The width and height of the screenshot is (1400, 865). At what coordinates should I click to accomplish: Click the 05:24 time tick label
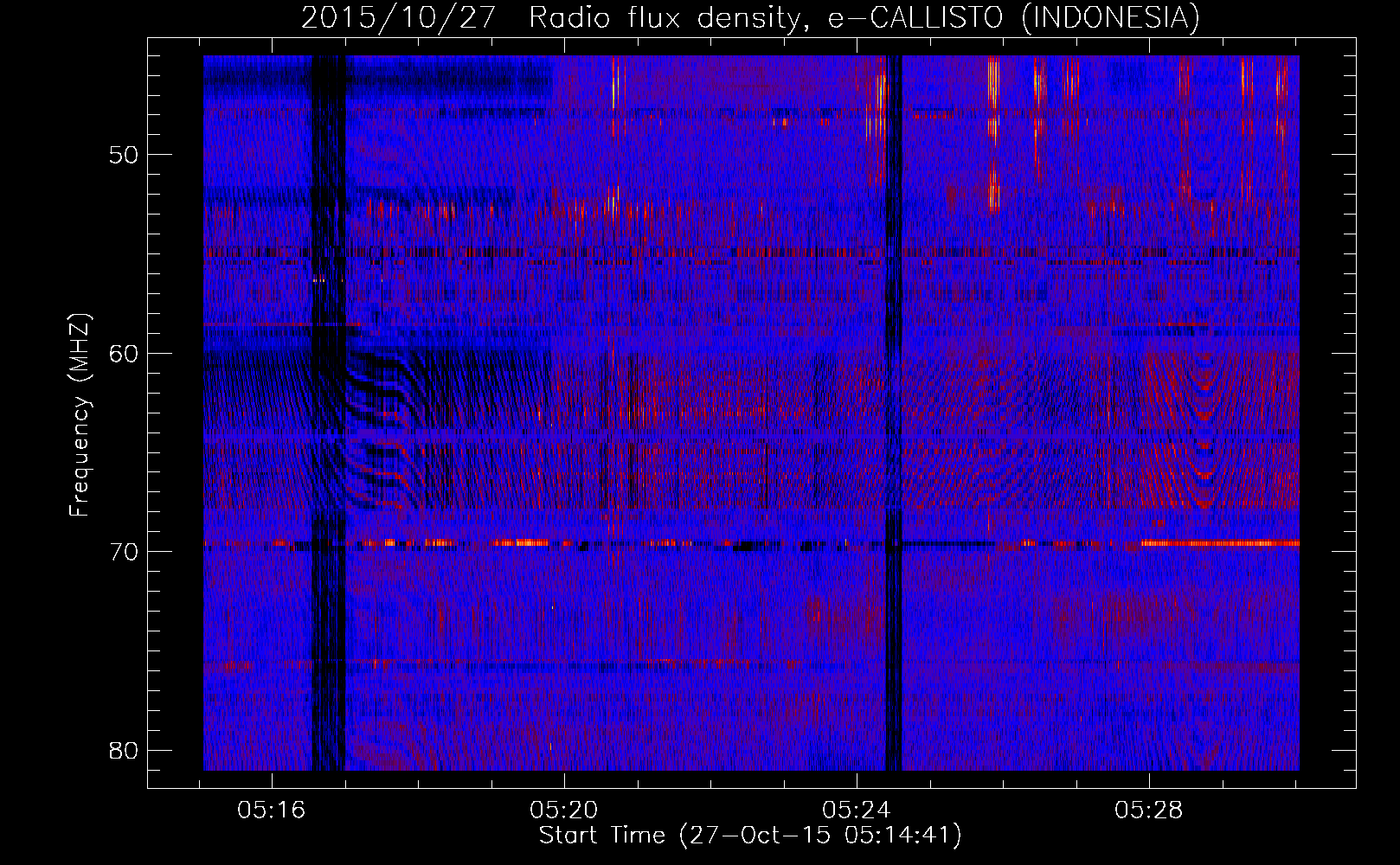click(x=857, y=811)
